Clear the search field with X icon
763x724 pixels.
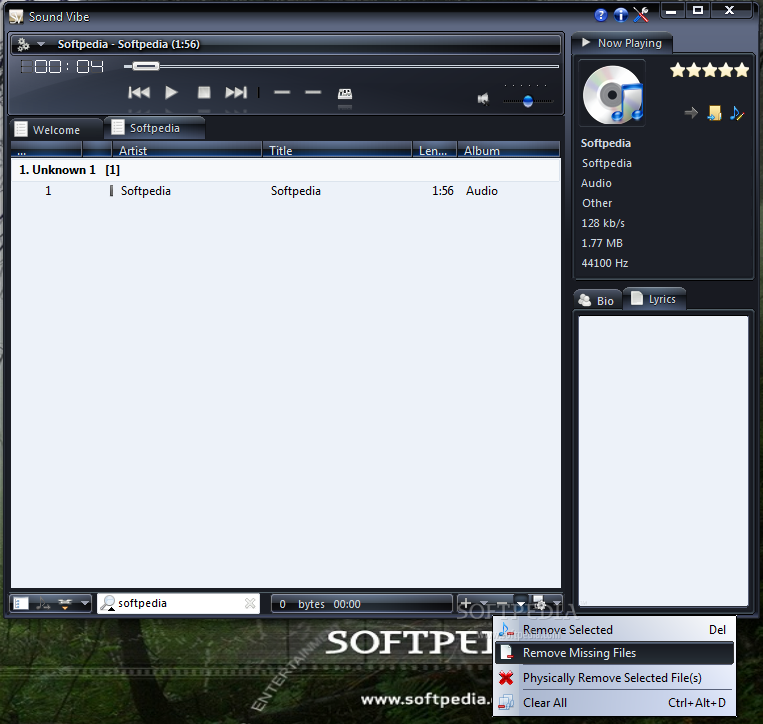pyautogui.click(x=250, y=603)
